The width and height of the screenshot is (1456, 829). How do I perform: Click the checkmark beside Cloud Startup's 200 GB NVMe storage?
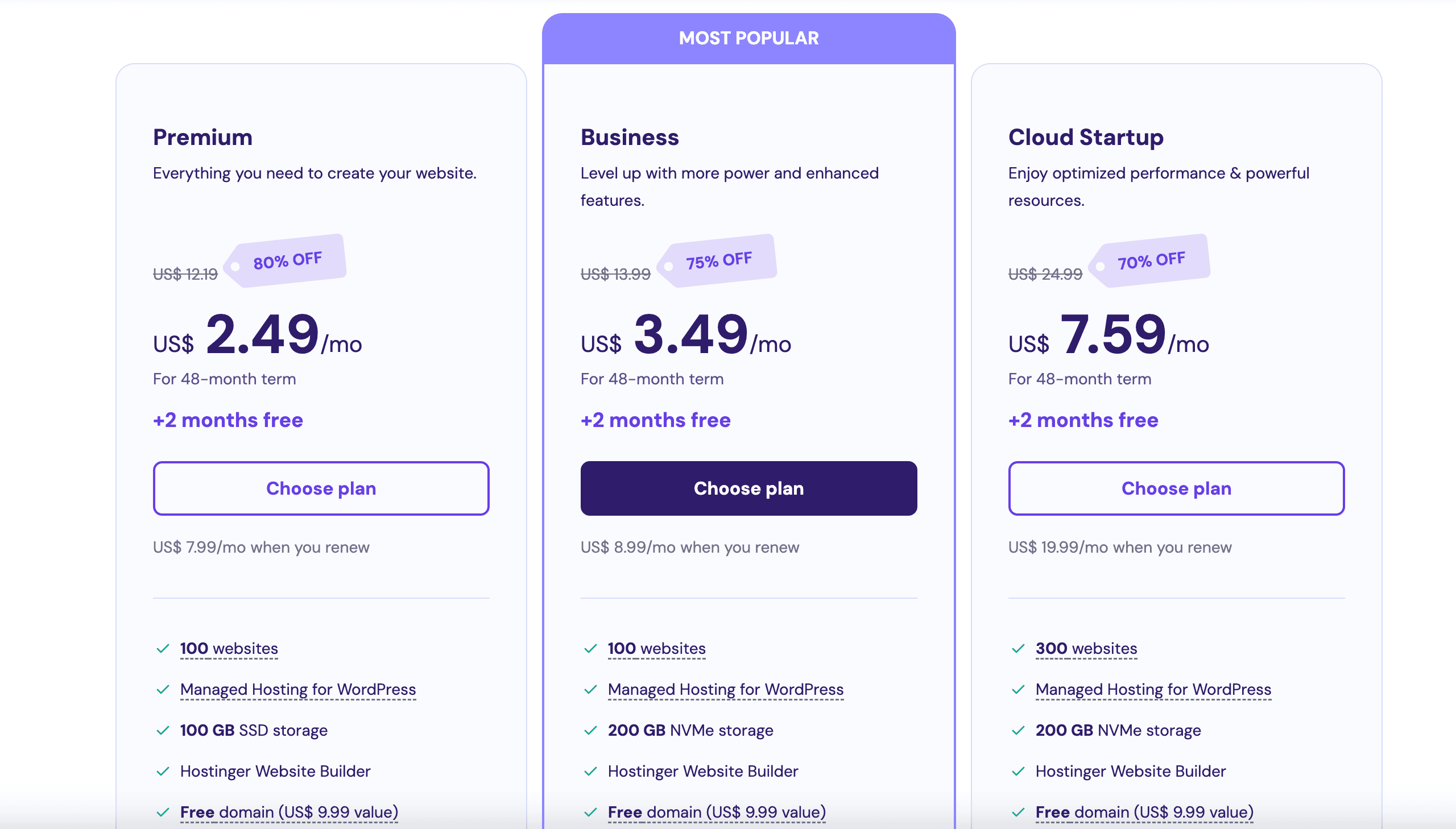click(1018, 730)
